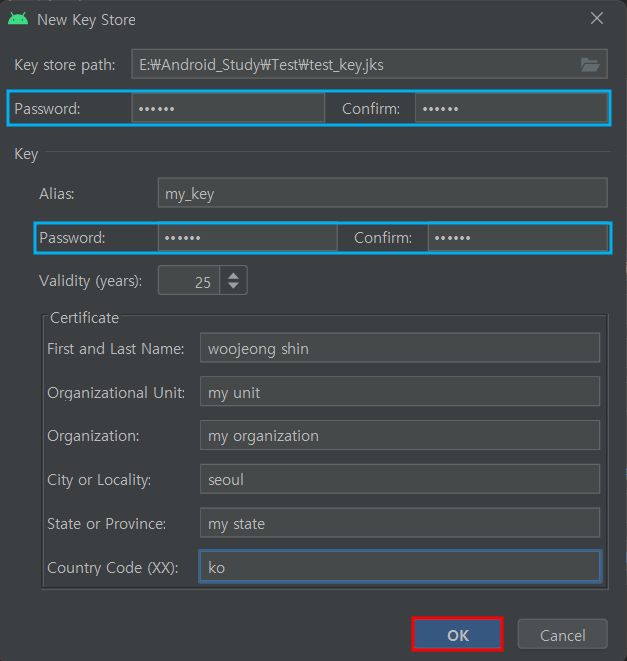The image size is (627, 661).
Task: Click the State or Province field
Action: point(400,523)
